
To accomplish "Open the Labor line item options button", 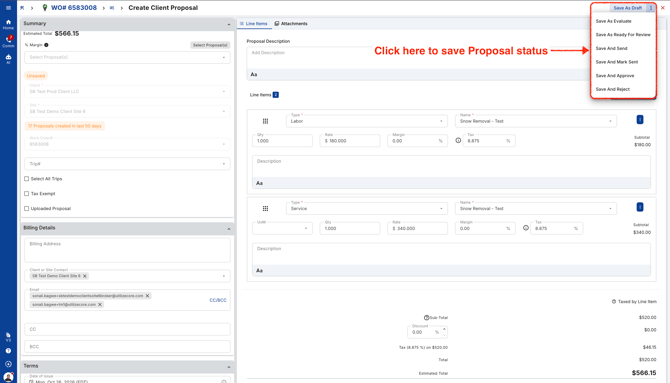I will point(640,120).
